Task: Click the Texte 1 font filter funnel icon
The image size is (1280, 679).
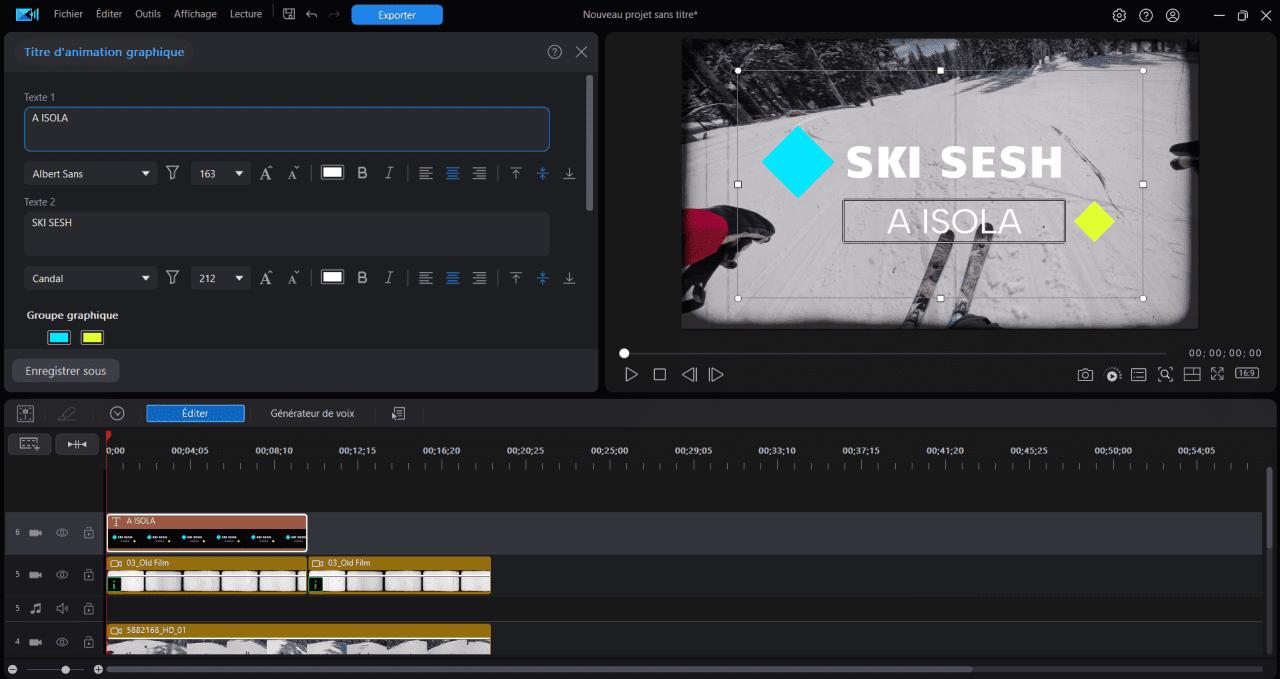Action: (x=172, y=173)
